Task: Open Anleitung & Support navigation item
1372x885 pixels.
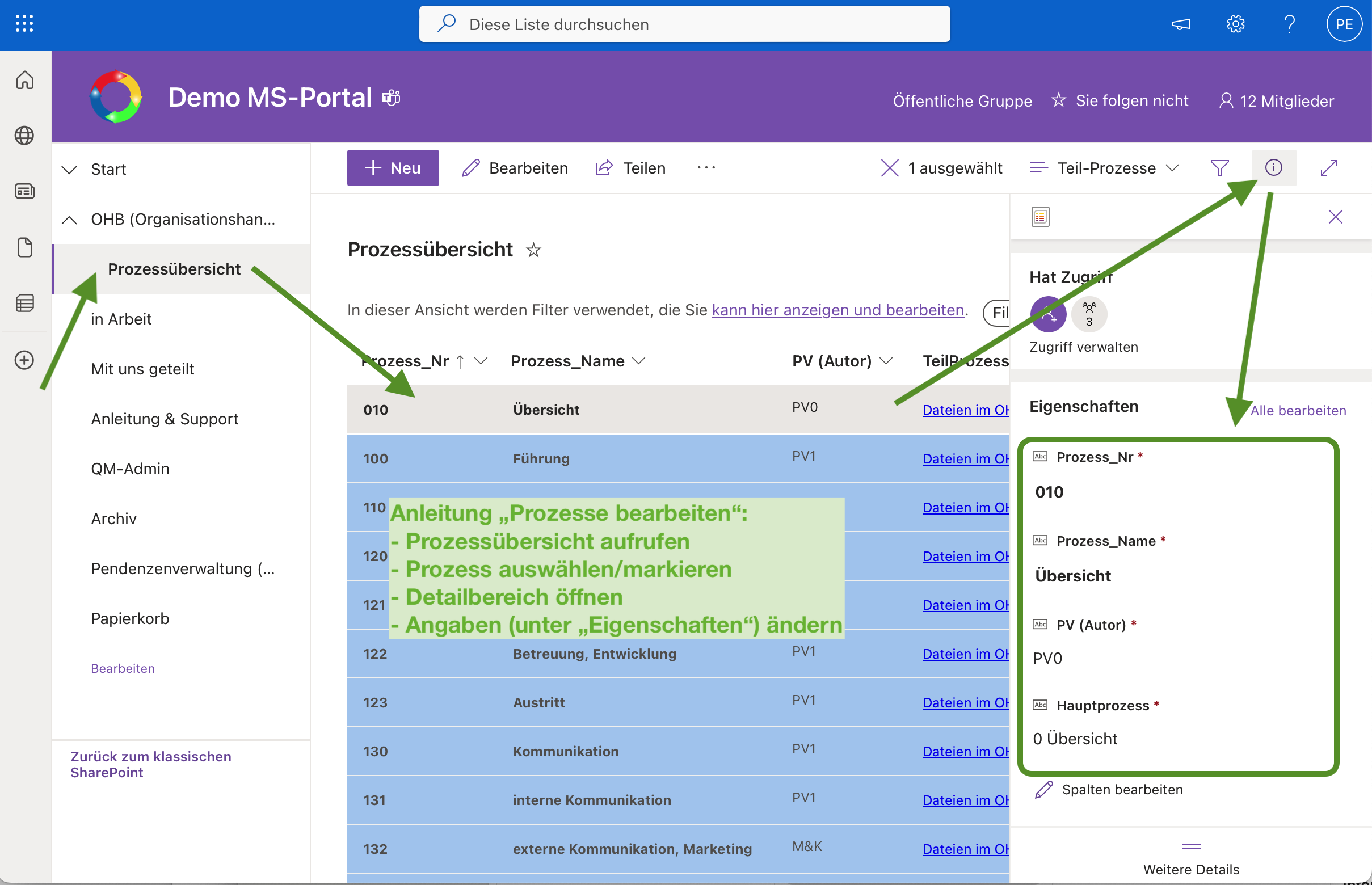Action: click(x=165, y=418)
